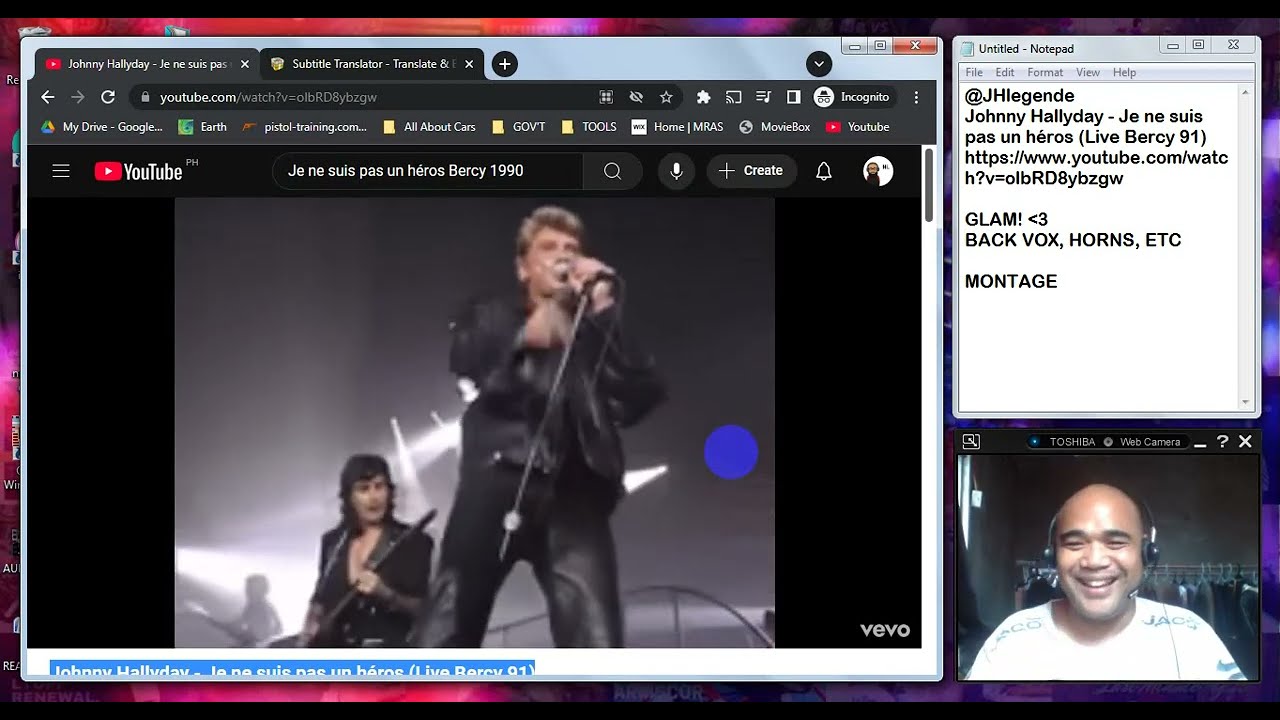This screenshot has width=1280, height=720.
Task: Click the Cast icon in Chrome toolbar
Action: (x=733, y=97)
